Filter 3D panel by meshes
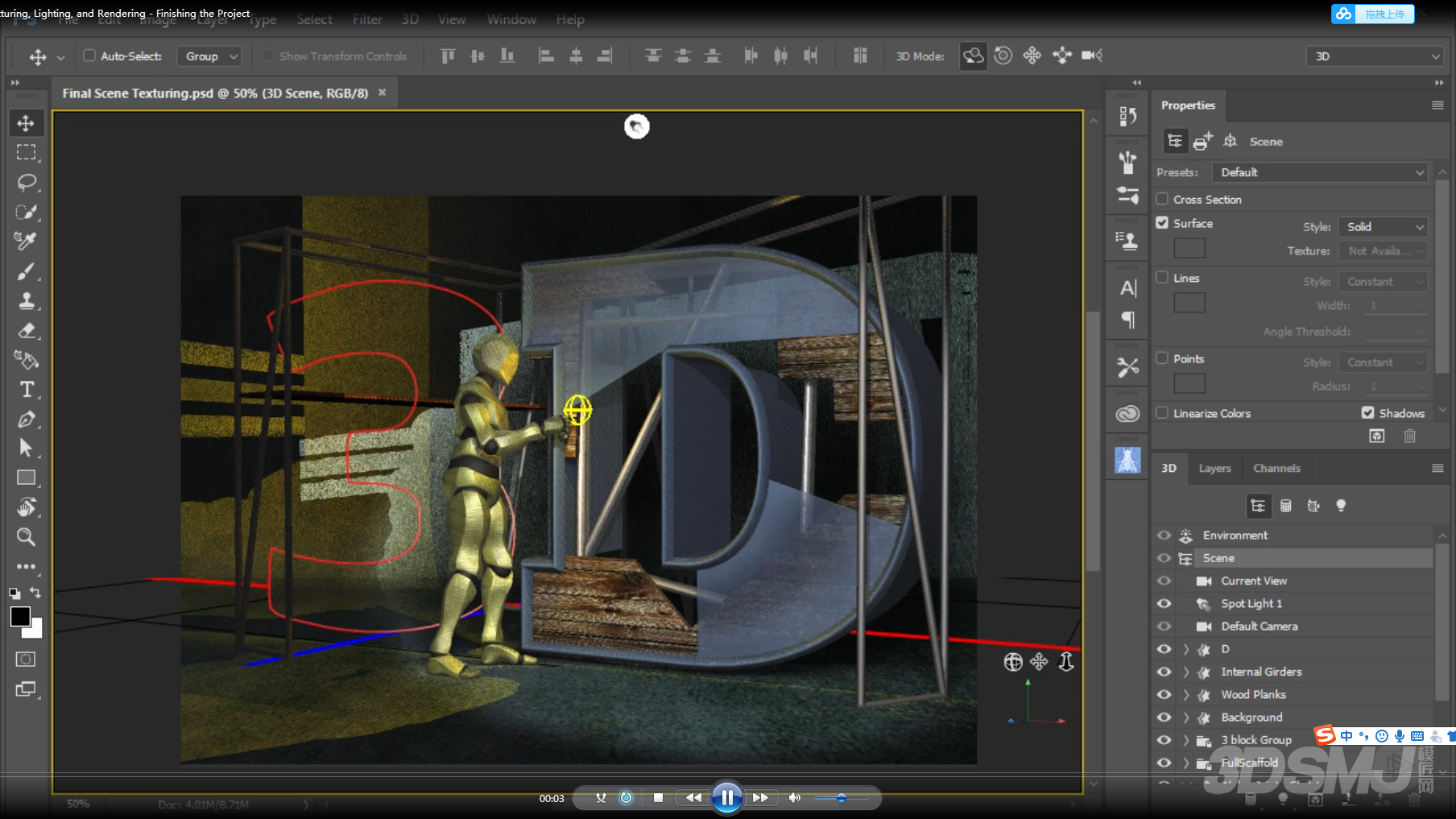 tap(1286, 506)
